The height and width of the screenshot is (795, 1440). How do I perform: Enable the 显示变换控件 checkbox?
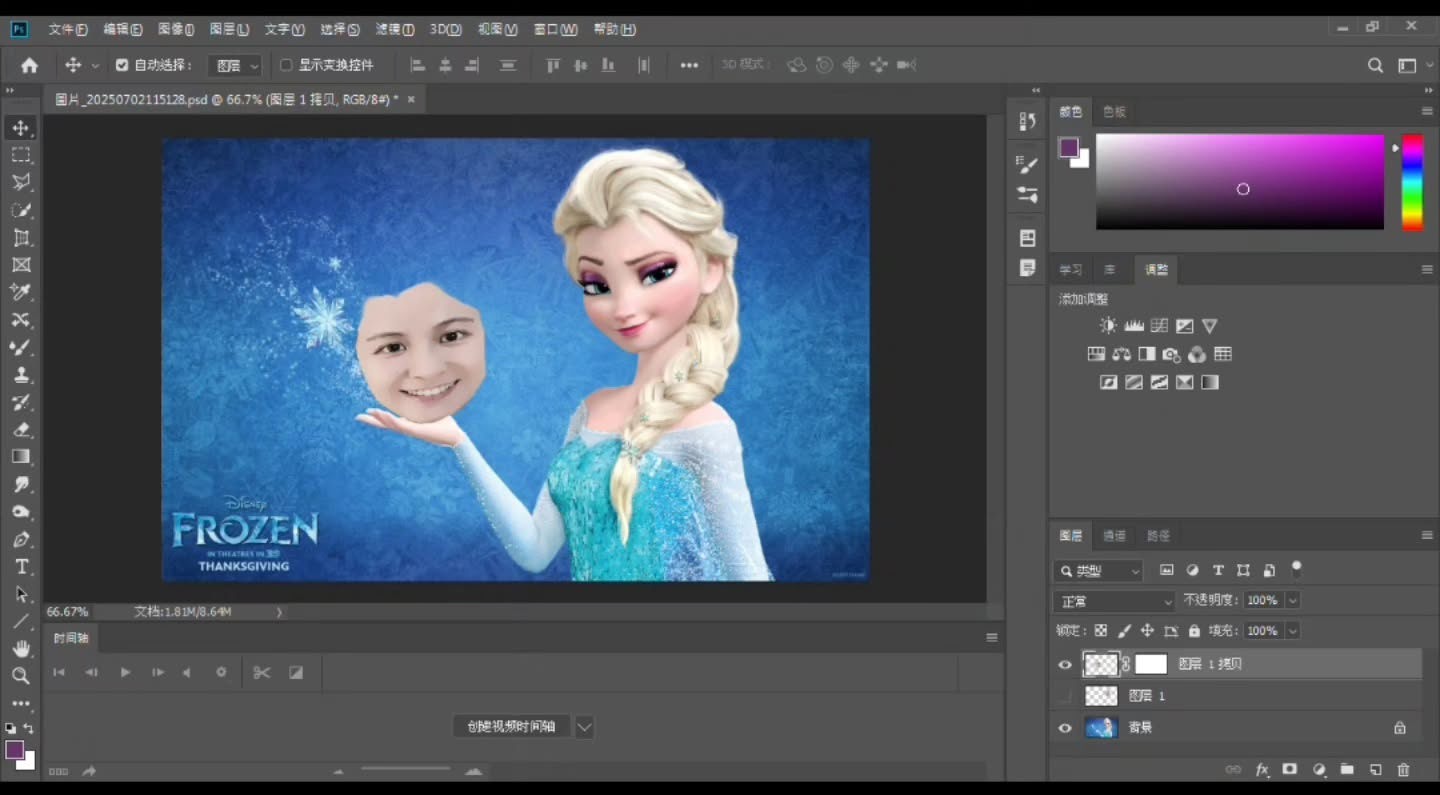point(286,65)
